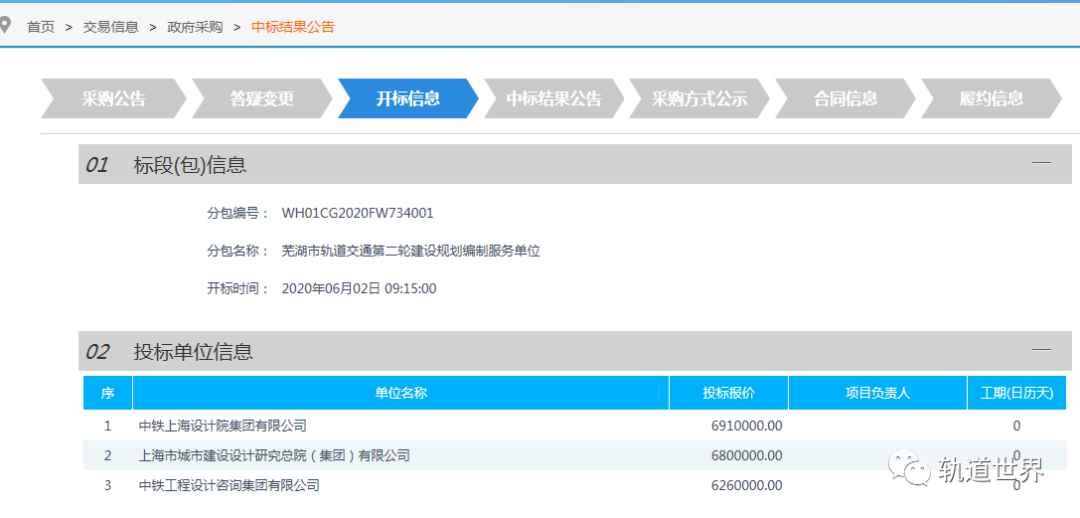The width and height of the screenshot is (1080, 518).
Task: Open the 中标结果公告 step tab
Action: click(554, 99)
